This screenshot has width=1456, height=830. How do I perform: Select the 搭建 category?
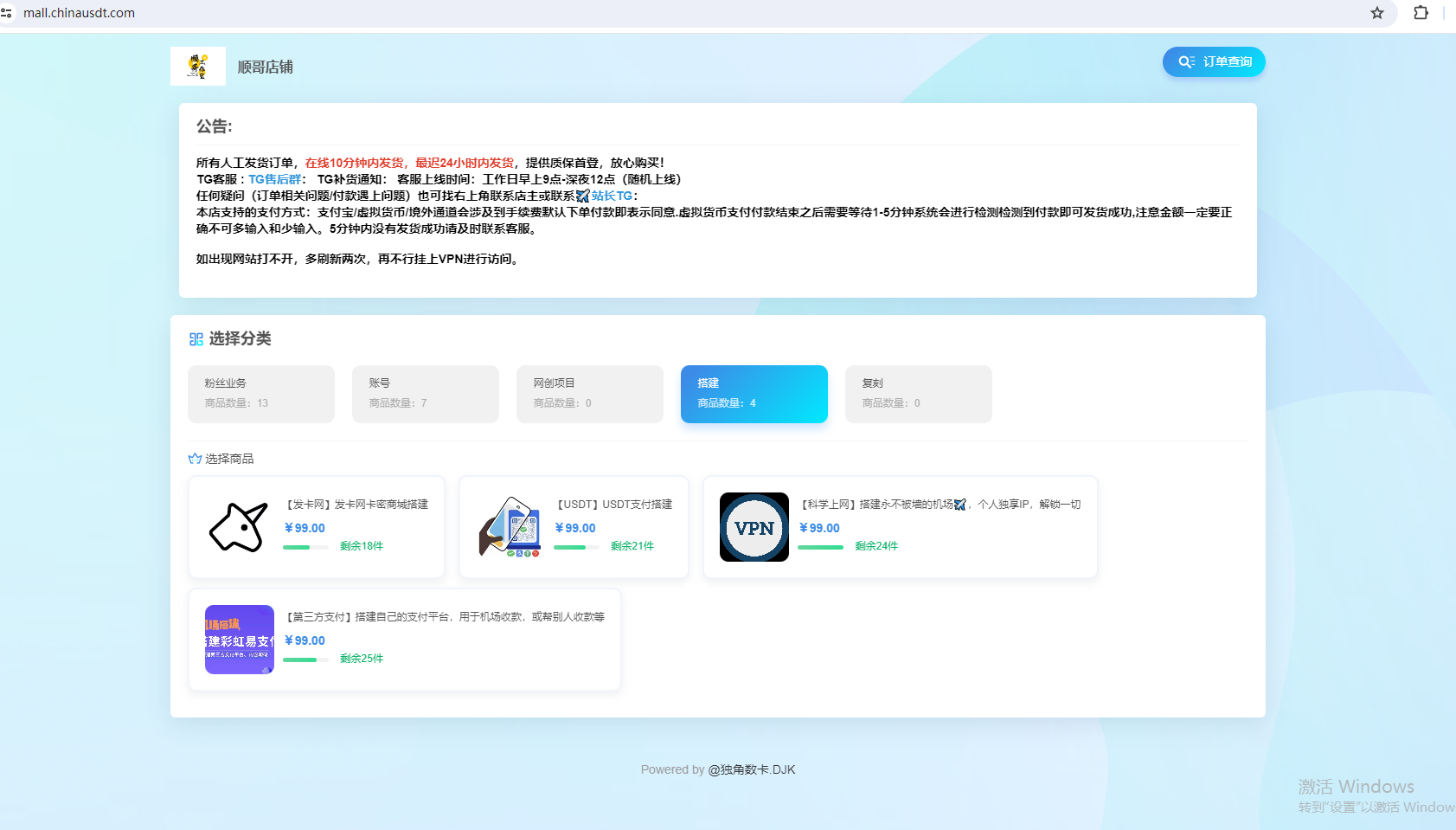[754, 394]
